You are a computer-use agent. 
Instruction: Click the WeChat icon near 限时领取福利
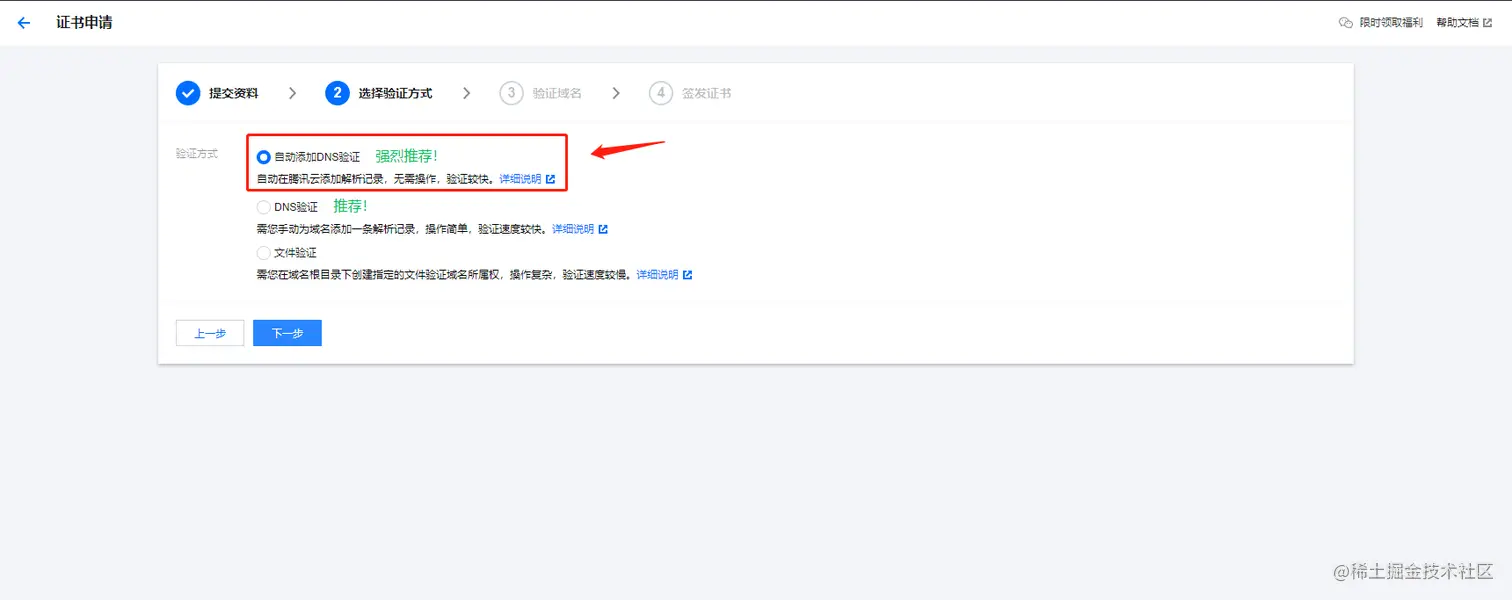pos(1344,22)
